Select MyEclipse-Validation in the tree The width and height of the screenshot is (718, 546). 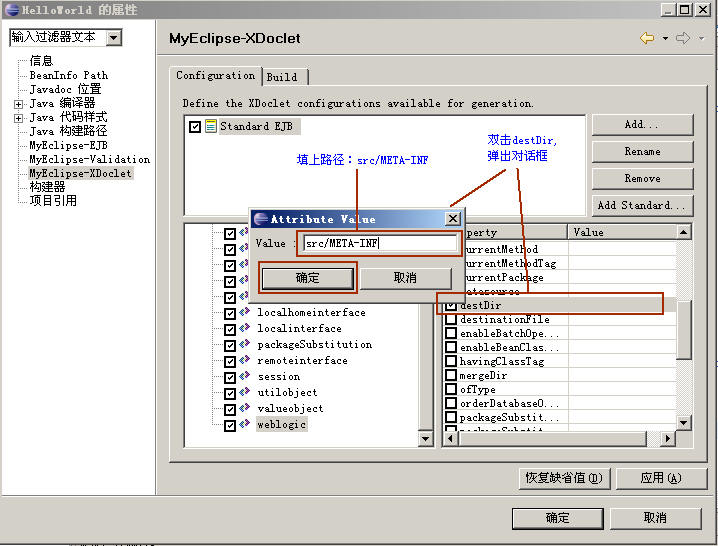(90, 159)
